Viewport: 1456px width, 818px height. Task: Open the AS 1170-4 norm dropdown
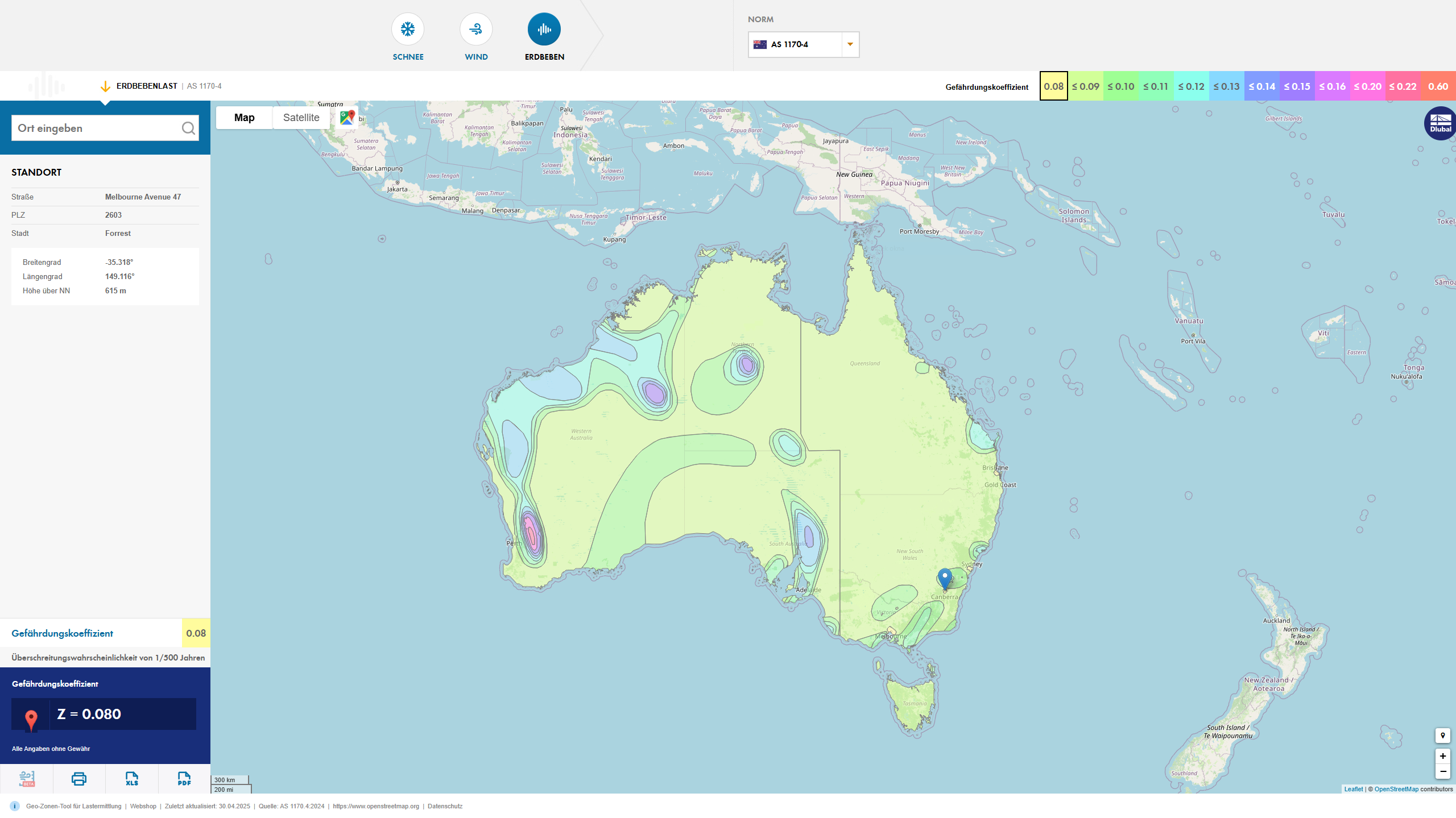(803, 44)
